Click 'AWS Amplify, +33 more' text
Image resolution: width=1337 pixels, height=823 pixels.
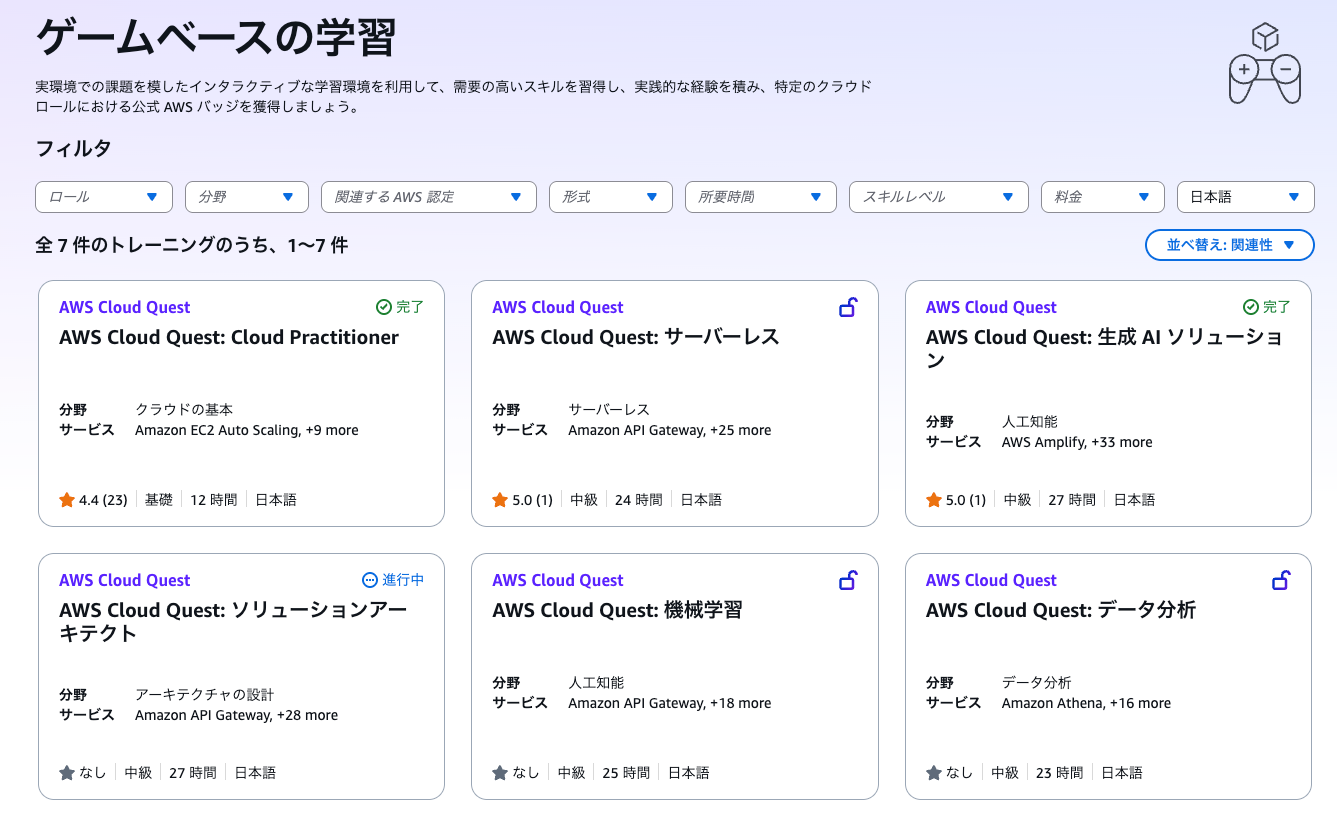[x=1077, y=442]
